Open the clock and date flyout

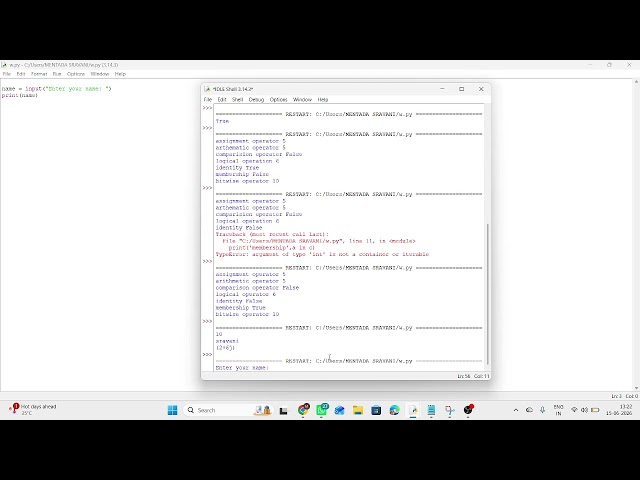tap(619, 410)
